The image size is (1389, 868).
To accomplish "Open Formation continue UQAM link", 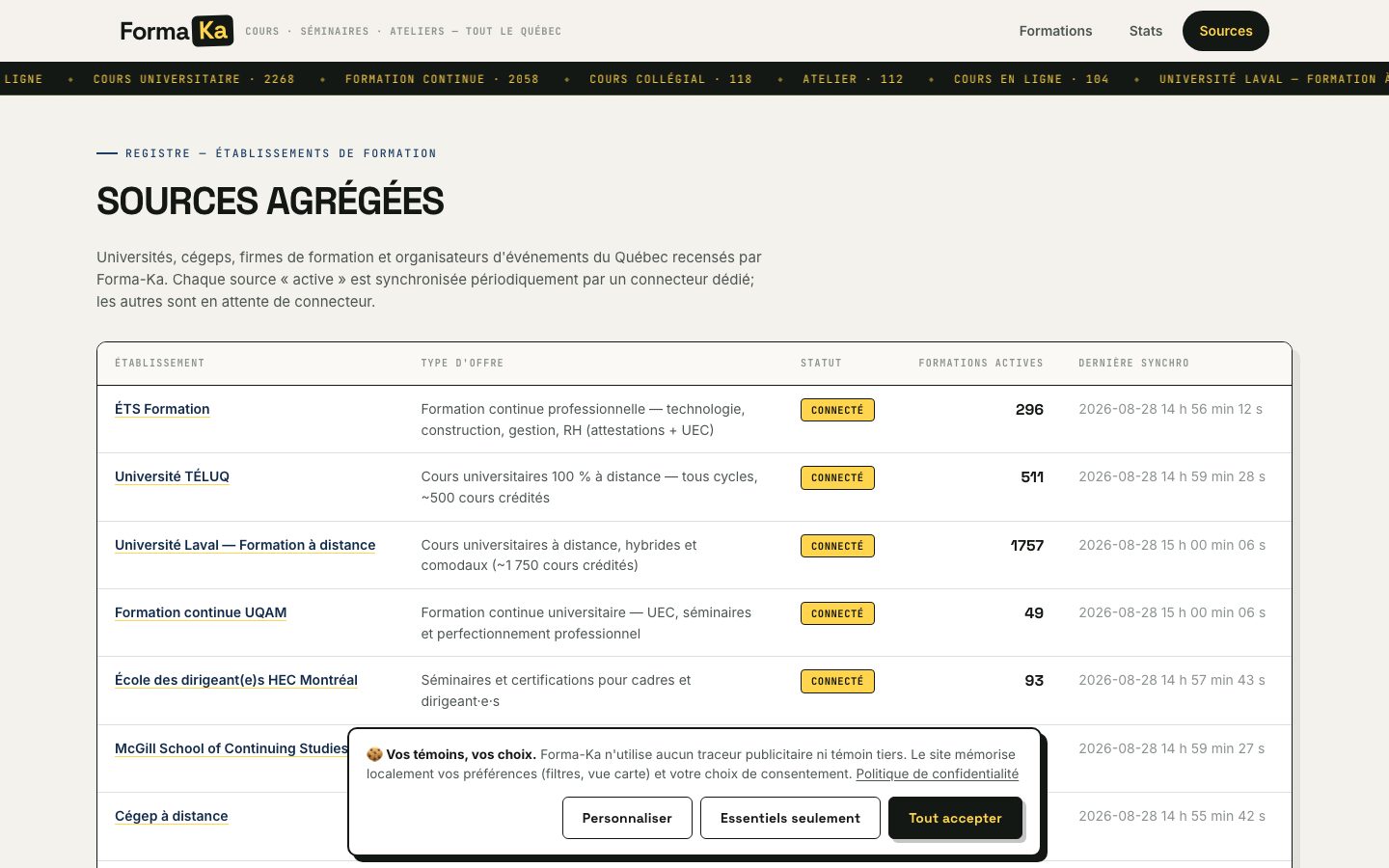I will point(201,612).
